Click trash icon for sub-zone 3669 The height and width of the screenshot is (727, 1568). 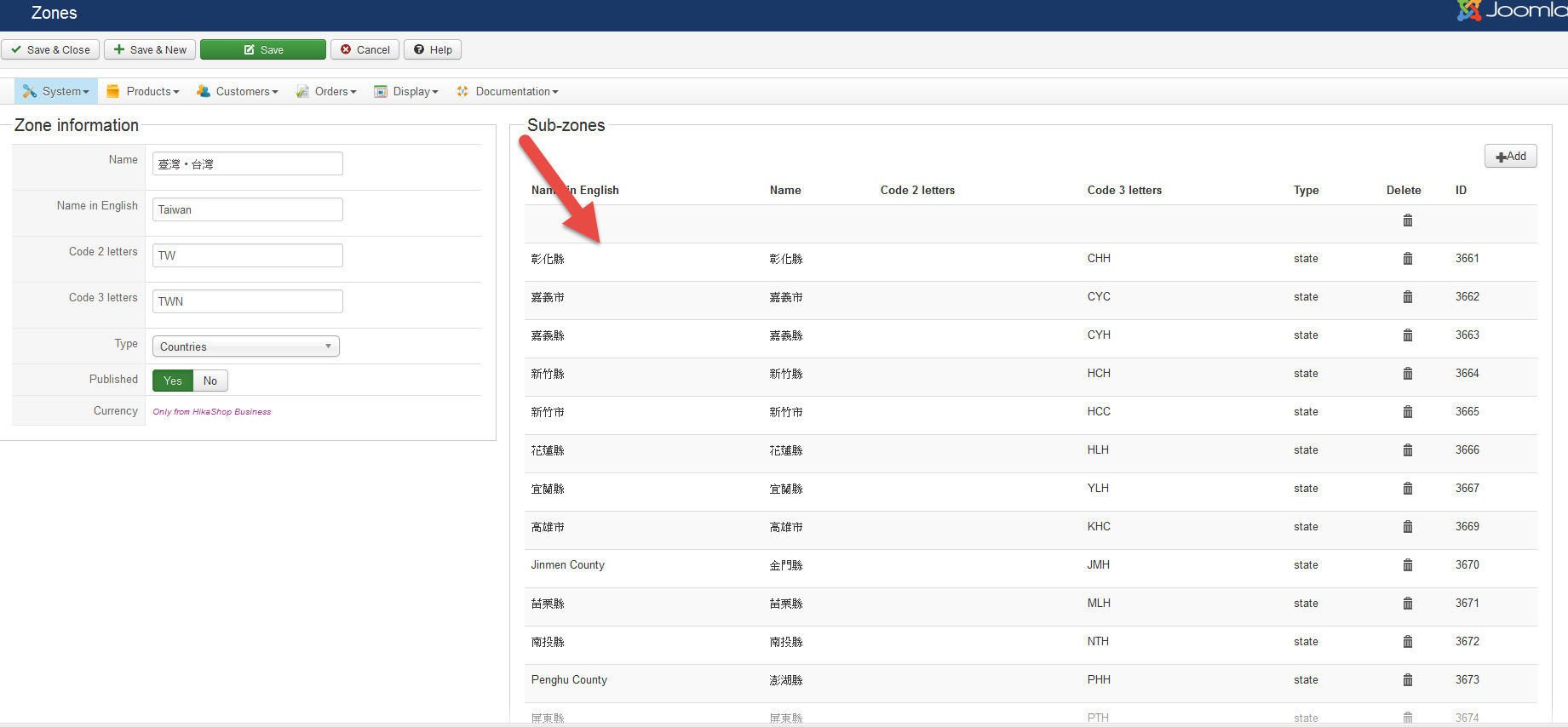click(1407, 527)
